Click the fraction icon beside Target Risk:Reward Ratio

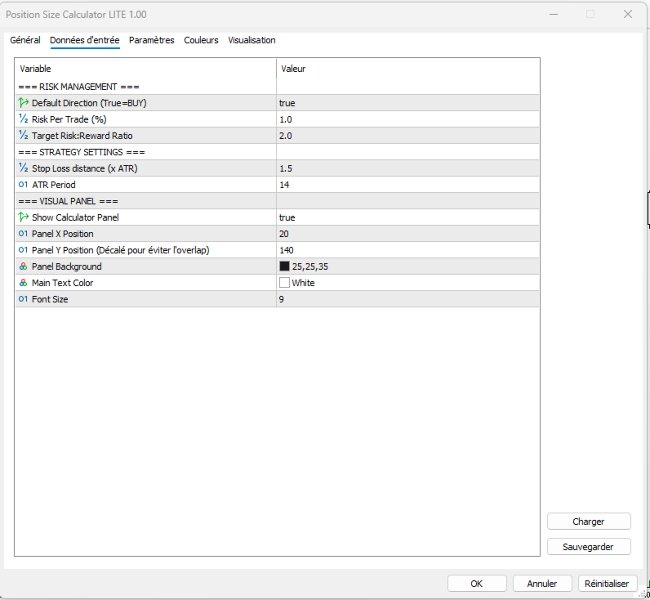[x=23, y=135]
